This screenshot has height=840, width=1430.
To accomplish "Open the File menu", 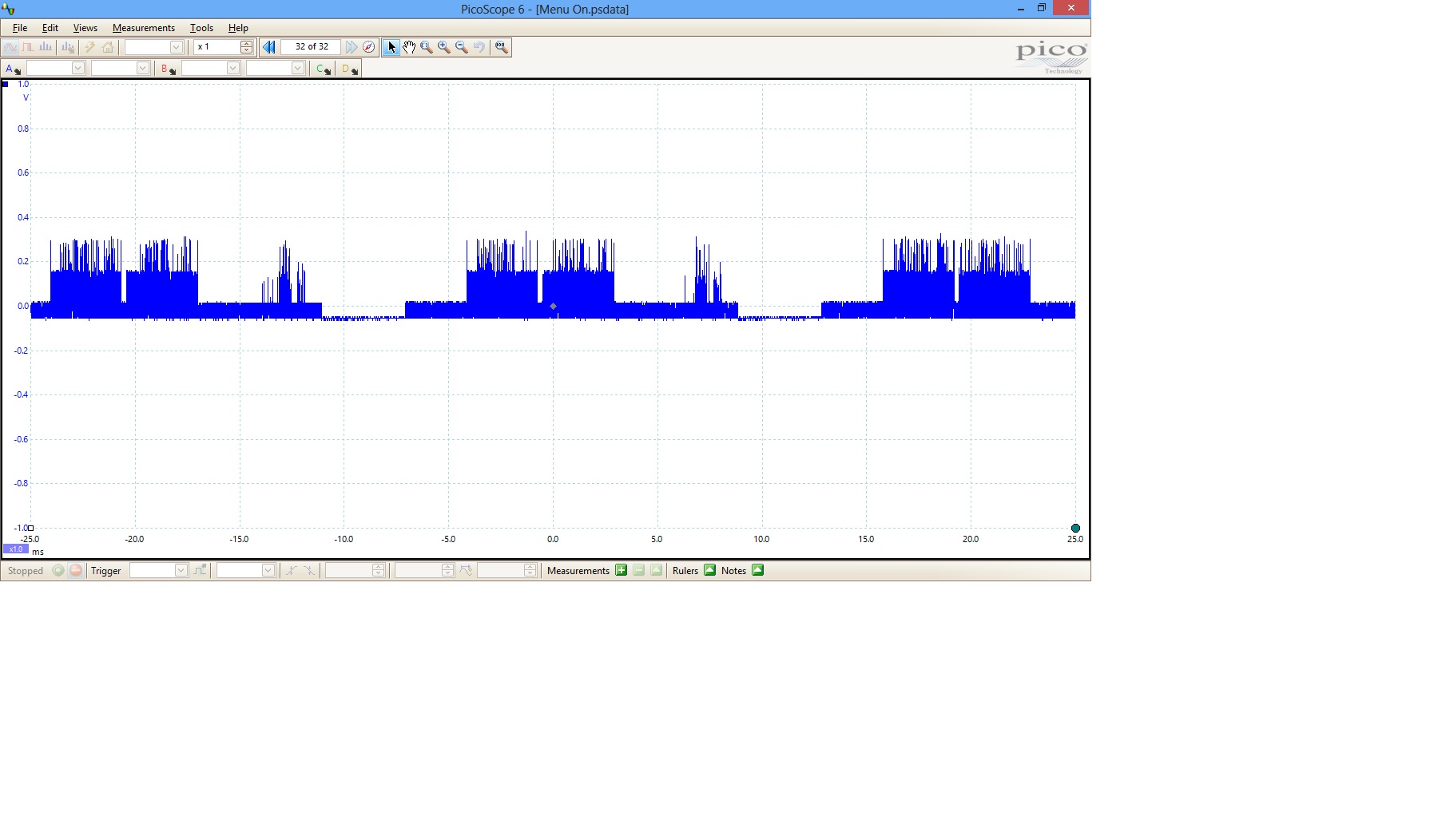I will click(x=20, y=28).
